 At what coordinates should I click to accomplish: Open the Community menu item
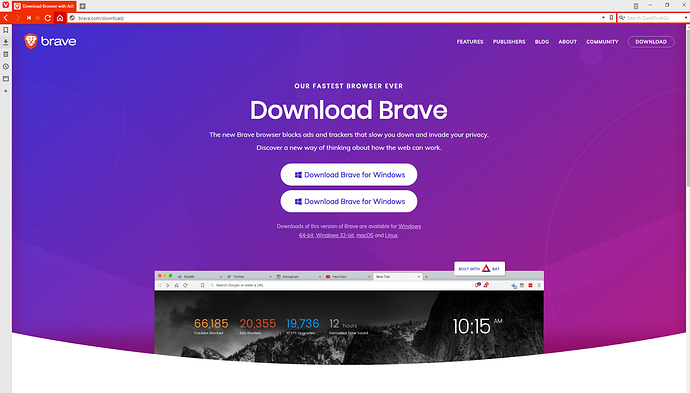[x=602, y=42]
